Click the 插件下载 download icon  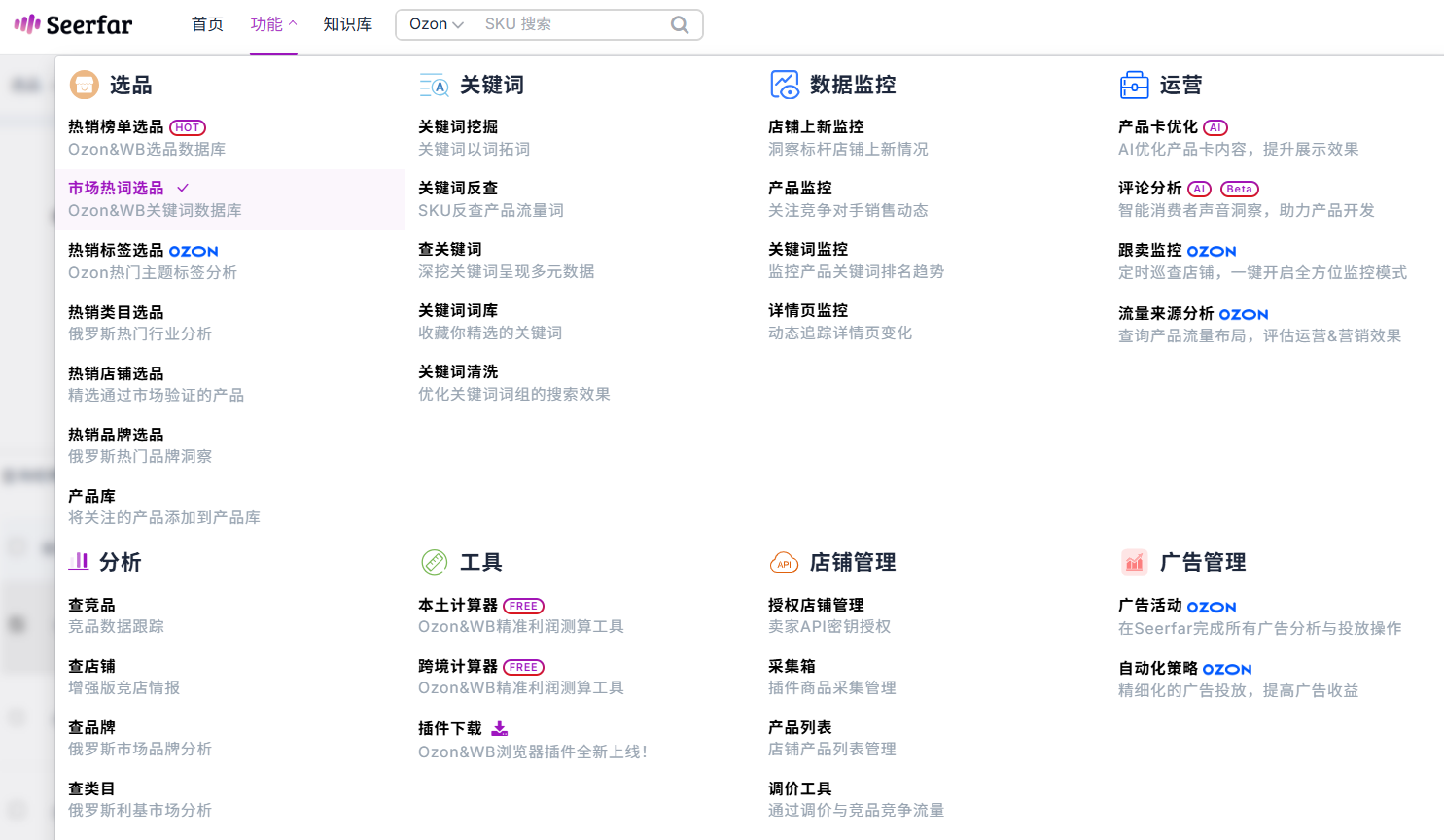coord(500,728)
